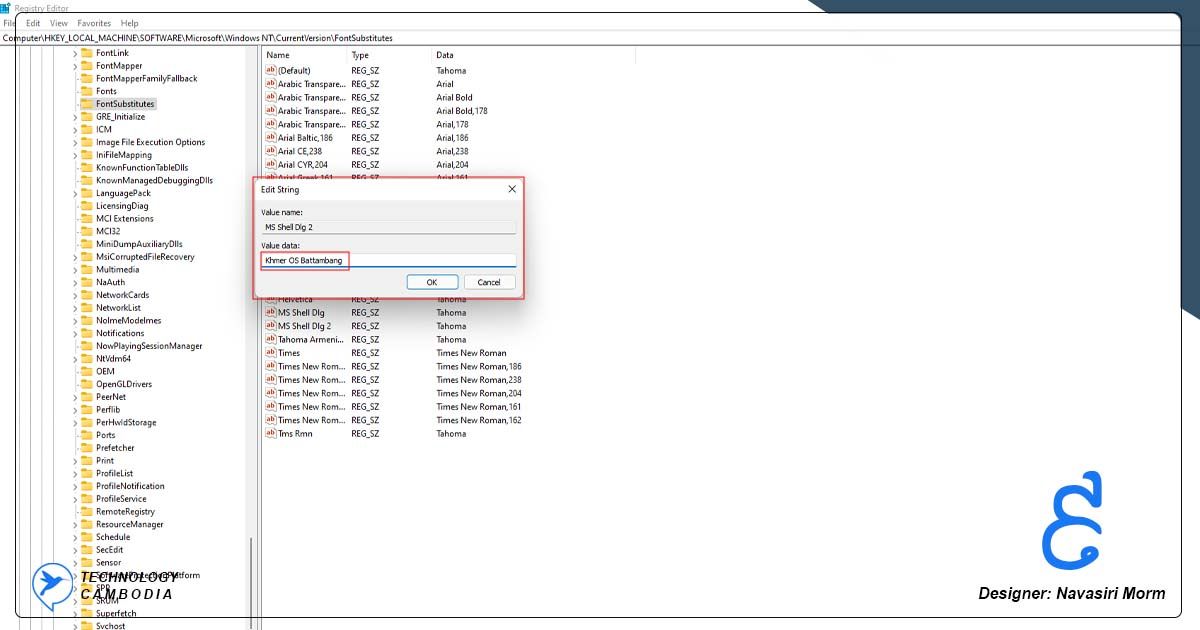Expand the FontLink key
The image size is (1200, 630).
pos(75,53)
